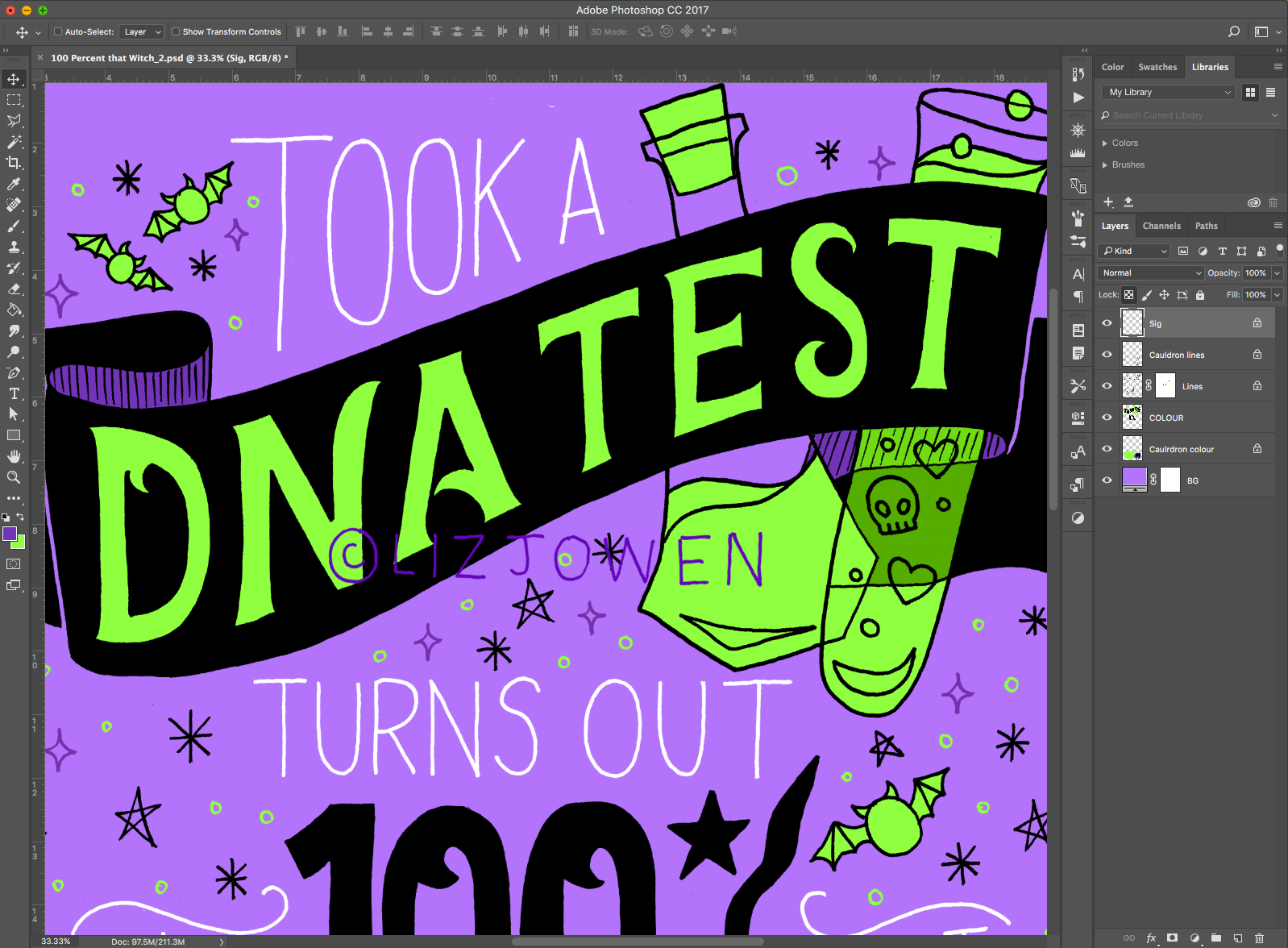Screen dimensions: 1288x948
Task: Select the Polygonal Lasso tool
Action: [14, 121]
